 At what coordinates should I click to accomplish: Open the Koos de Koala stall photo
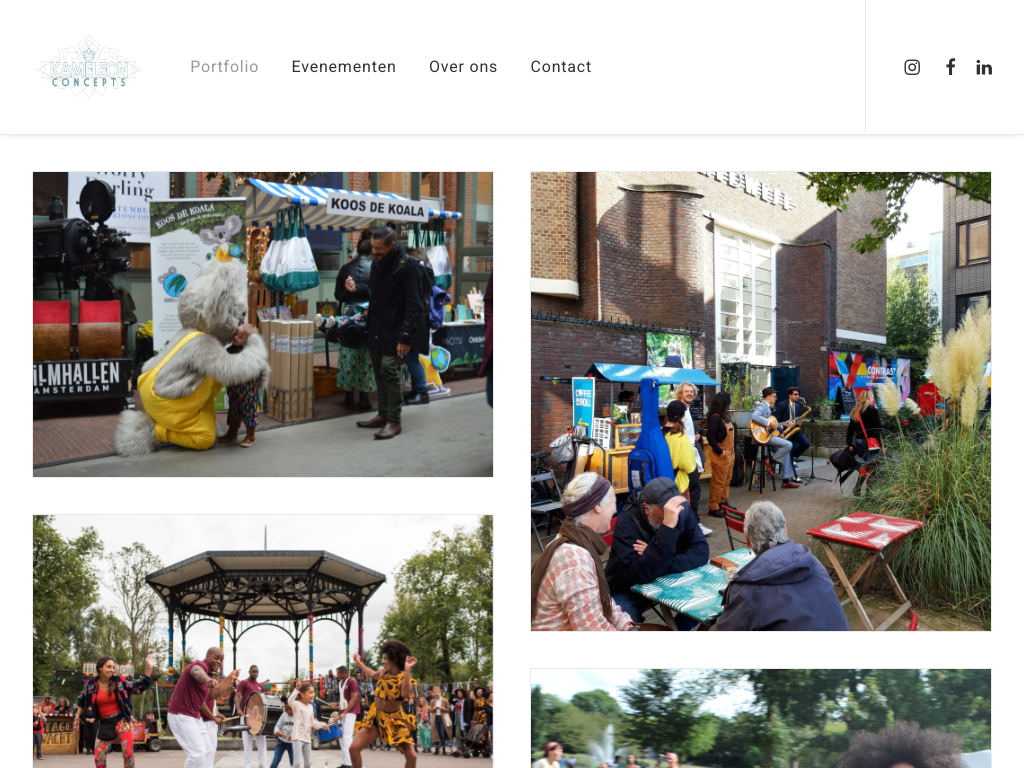click(x=263, y=325)
